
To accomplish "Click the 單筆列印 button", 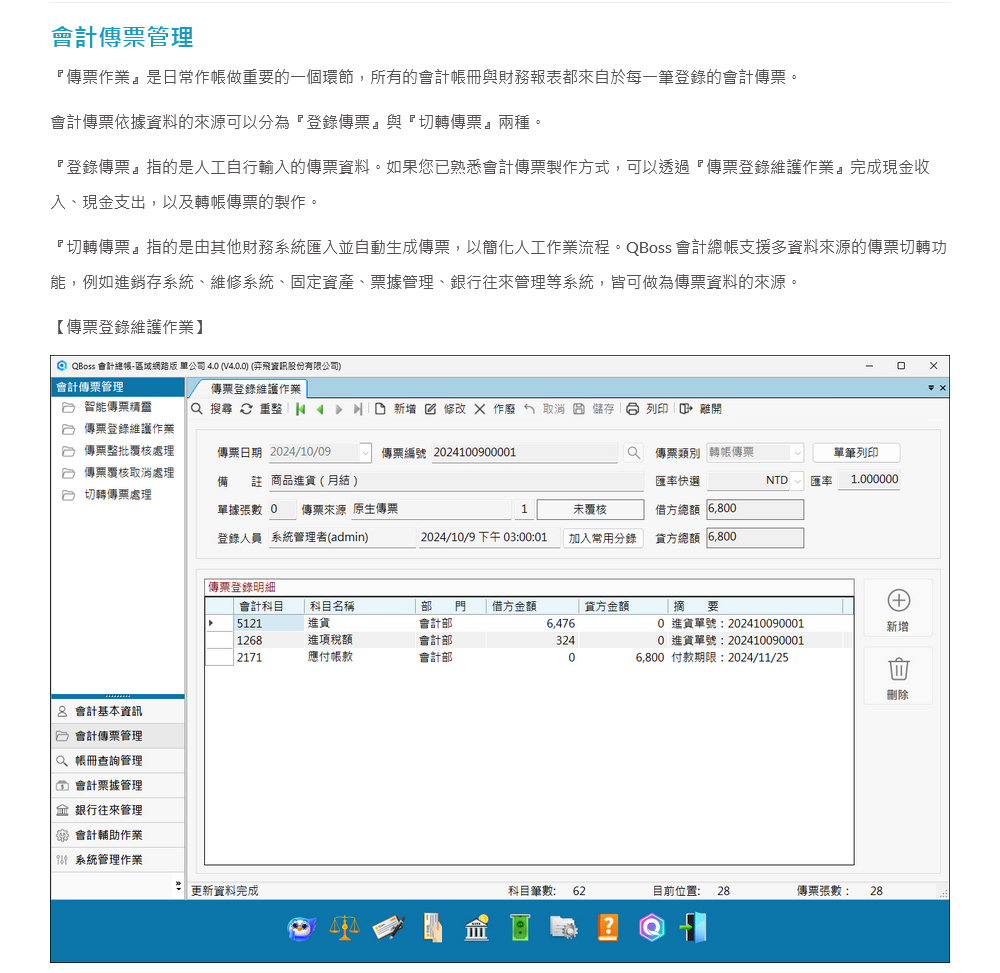I will point(857,453).
